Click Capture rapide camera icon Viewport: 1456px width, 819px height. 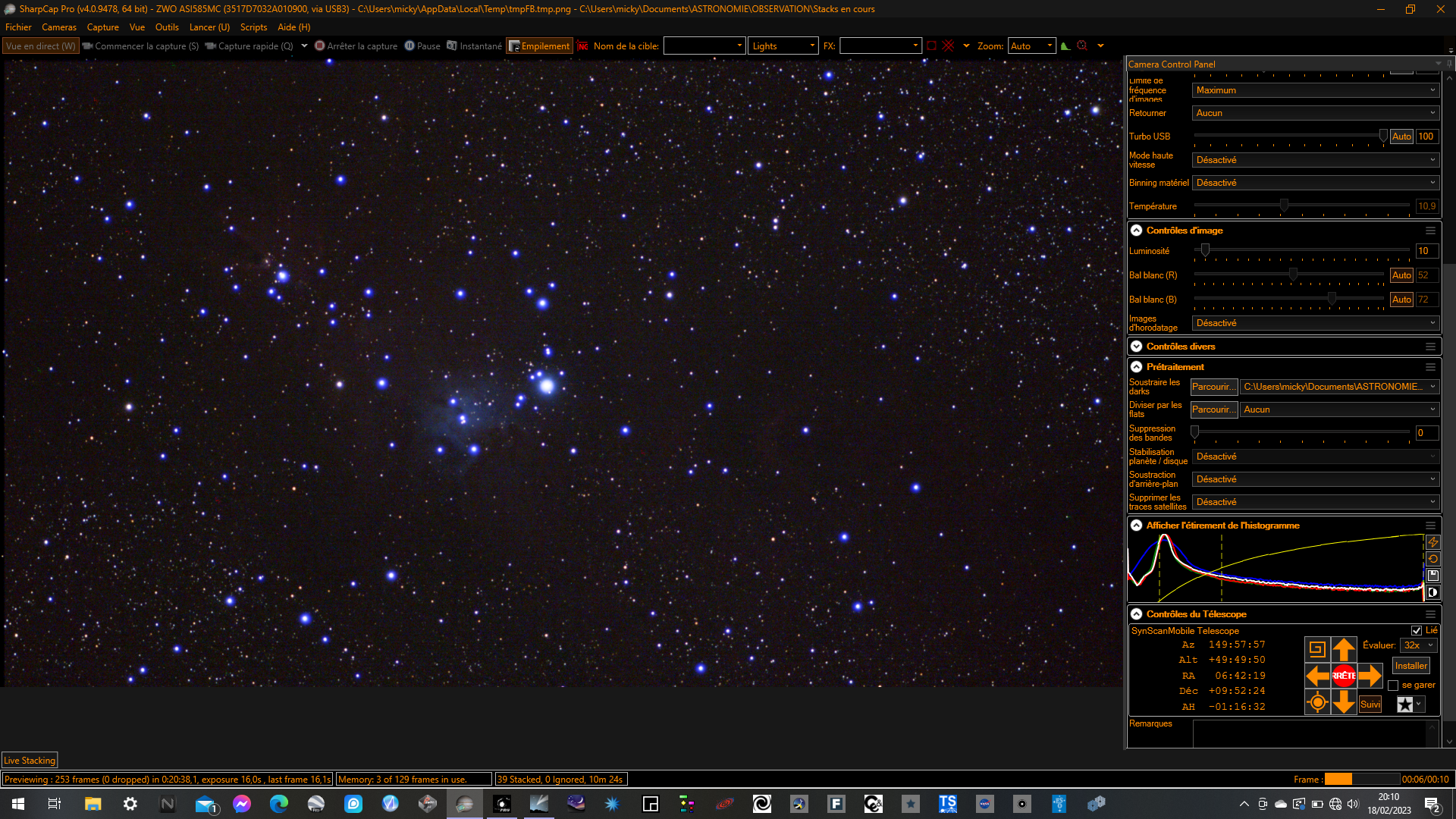point(211,46)
